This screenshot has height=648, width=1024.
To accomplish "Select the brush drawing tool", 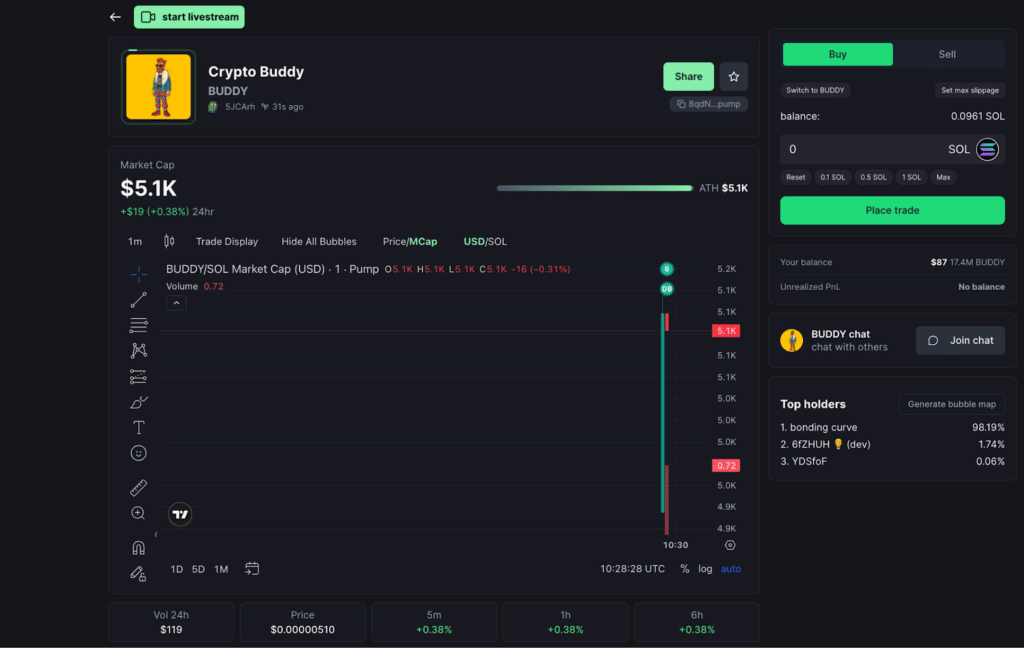I will 138,402.
